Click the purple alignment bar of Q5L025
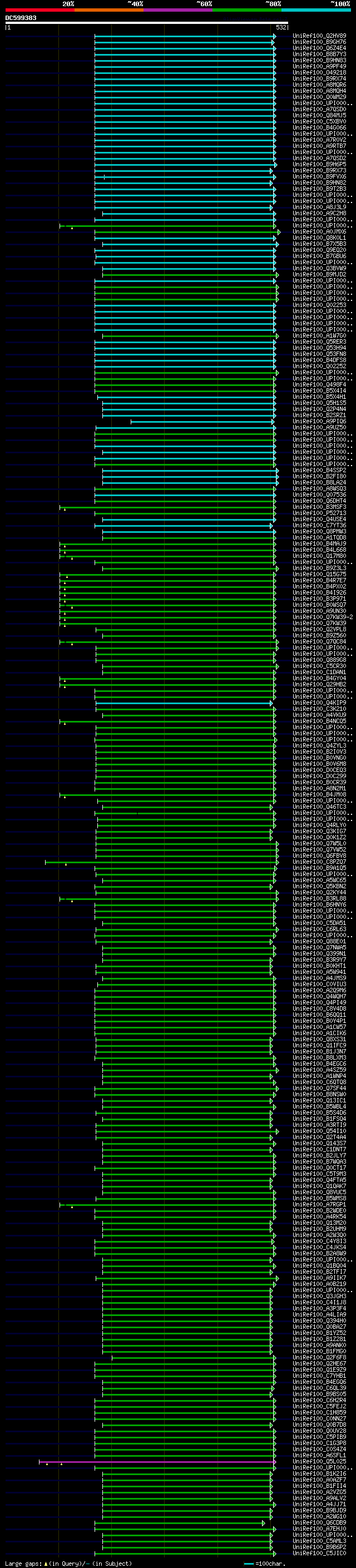The height and width of the screenshot is (1568, 356). coord(157,1461)
